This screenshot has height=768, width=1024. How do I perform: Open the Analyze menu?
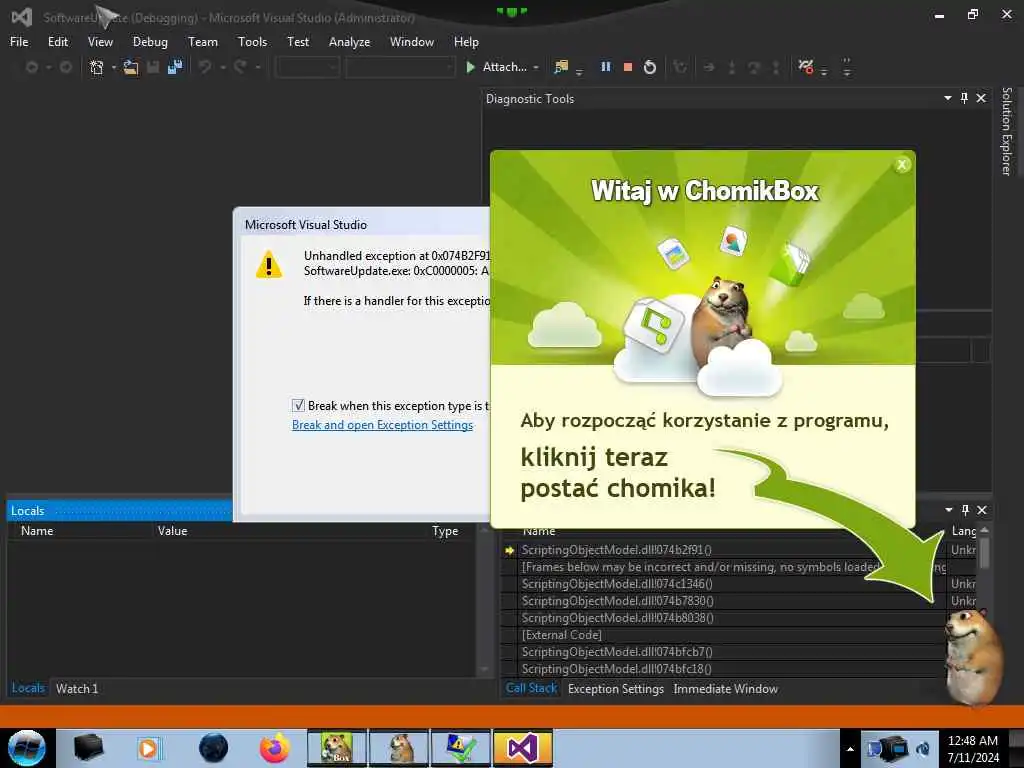(349, 42)
